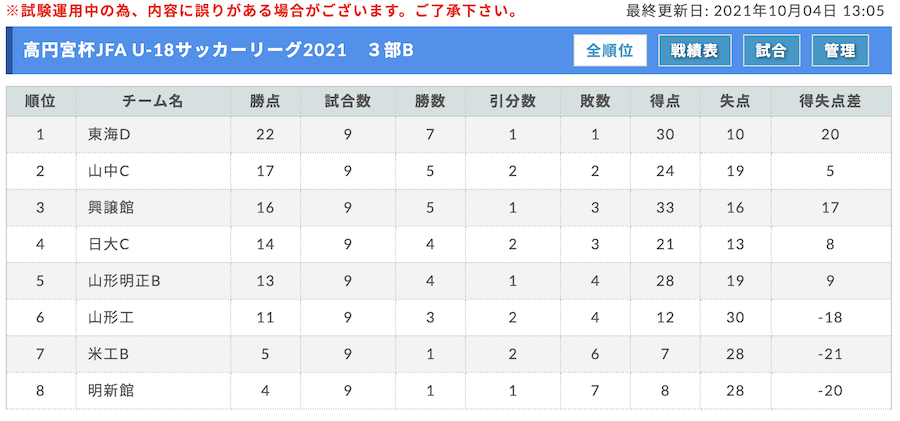Click the league title 高円宮杯JFA U-18サッカーリーグ2021
Screen dimensions: 900x421
[185, 51]
